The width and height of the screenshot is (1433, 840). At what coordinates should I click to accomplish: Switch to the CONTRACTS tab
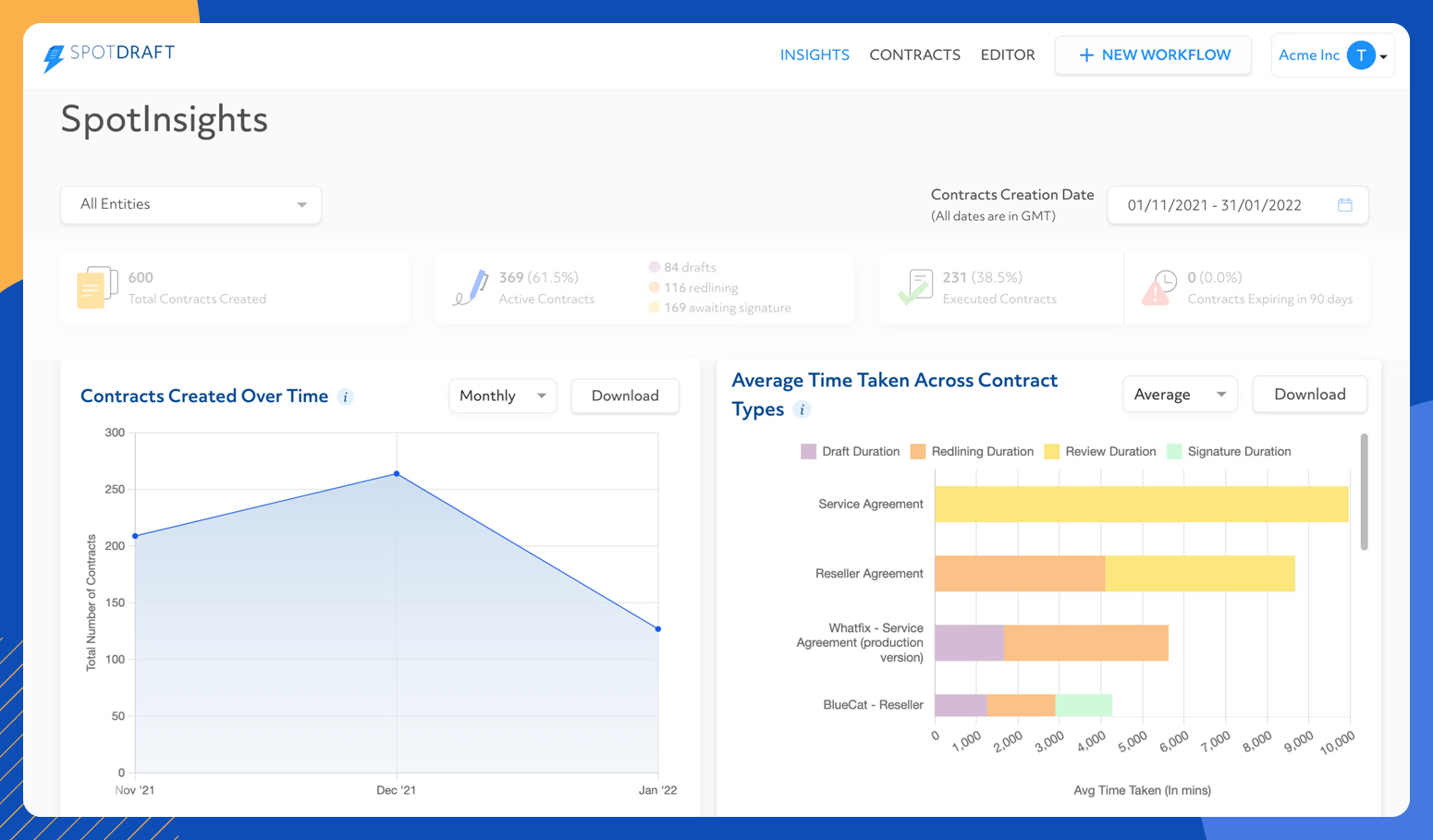(914, 55)
